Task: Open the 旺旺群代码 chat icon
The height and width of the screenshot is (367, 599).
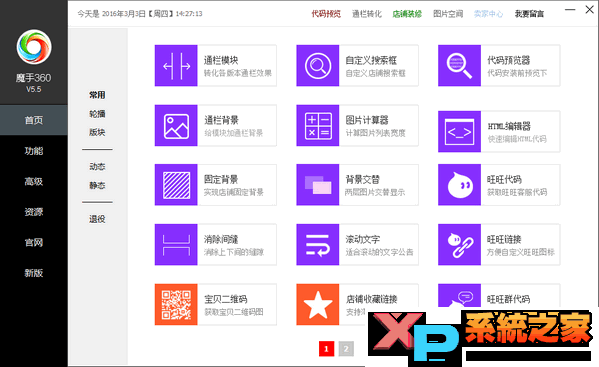Action: click(x=460, y=296)
